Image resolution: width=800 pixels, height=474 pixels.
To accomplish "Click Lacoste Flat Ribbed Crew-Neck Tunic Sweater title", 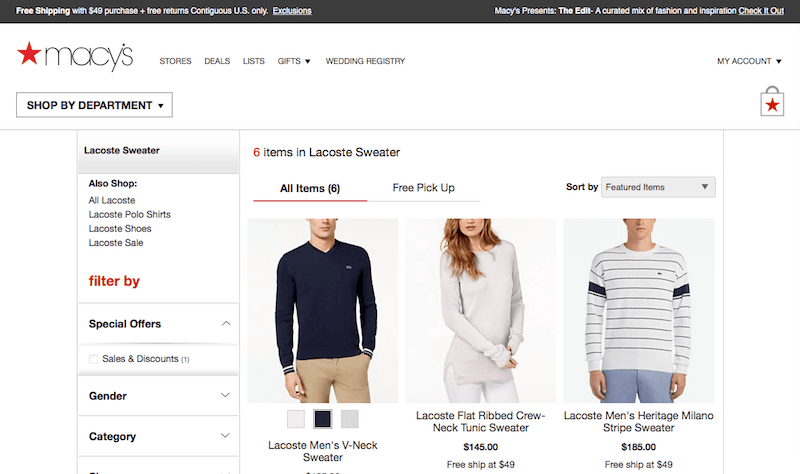I will coord(481,422).
